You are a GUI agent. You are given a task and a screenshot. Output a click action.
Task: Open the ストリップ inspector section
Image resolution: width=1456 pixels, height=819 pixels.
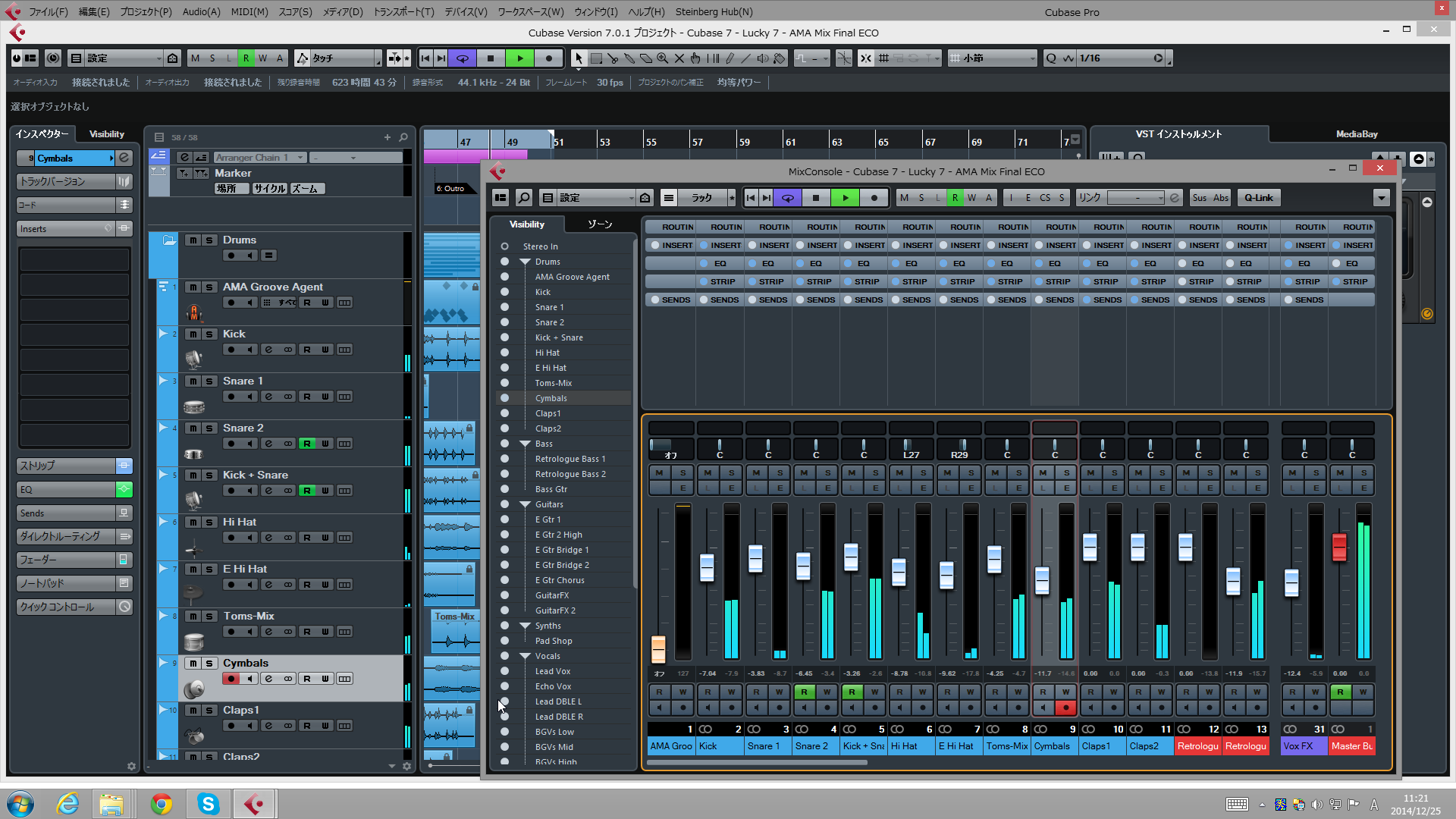(x=66, y=466)
